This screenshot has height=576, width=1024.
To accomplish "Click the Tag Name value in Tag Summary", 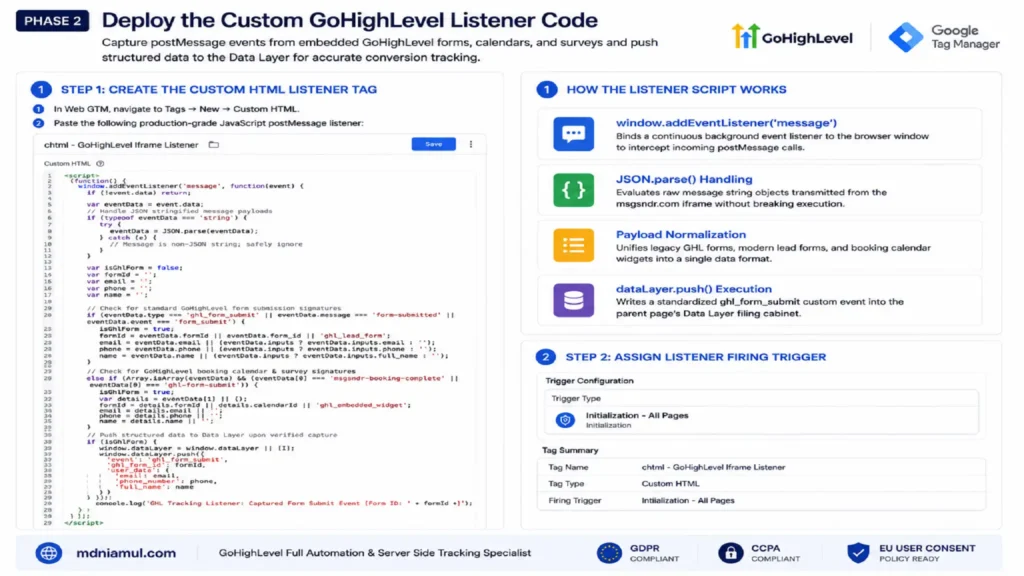I will pos(713,468).
